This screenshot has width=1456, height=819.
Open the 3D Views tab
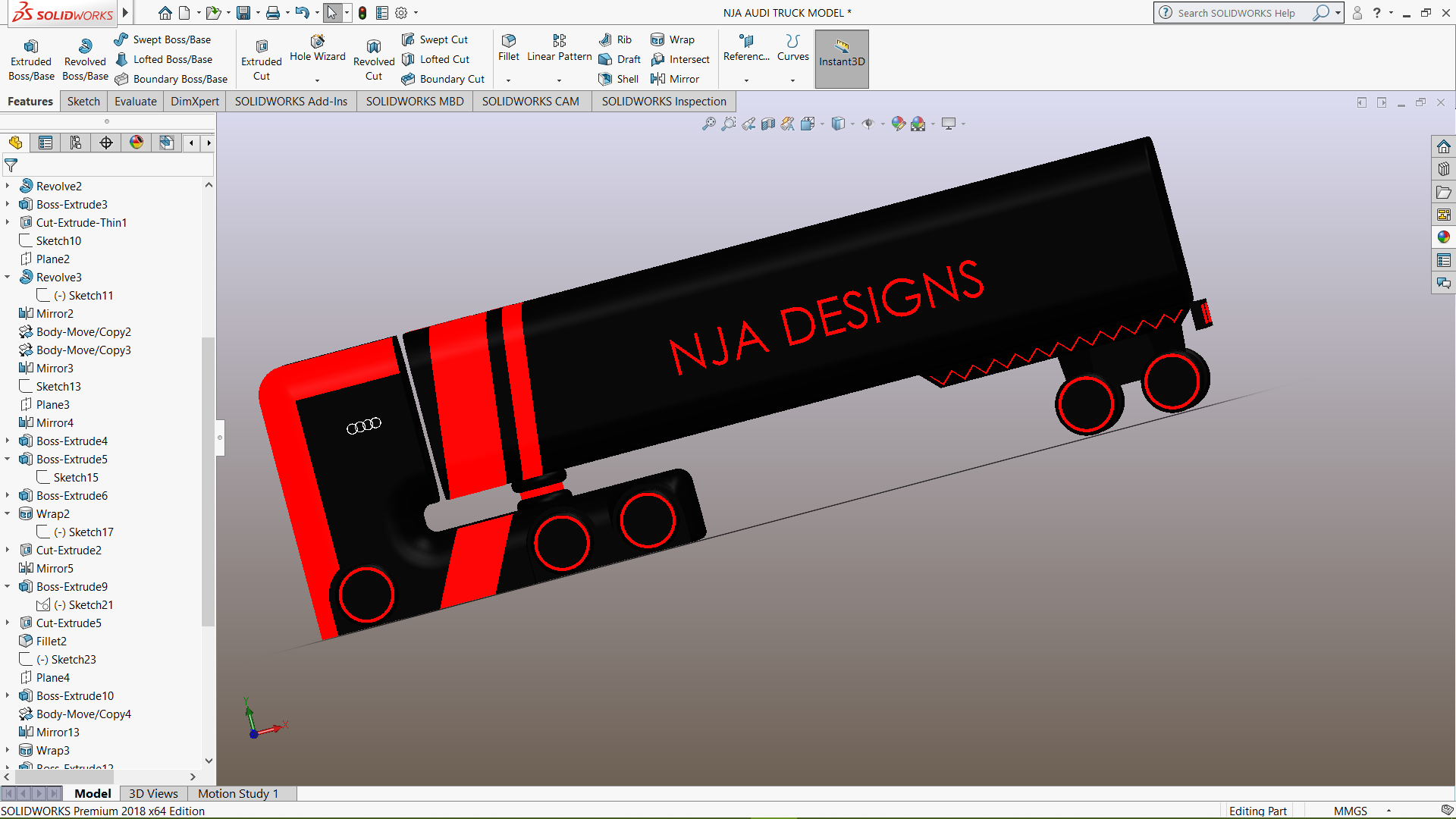[x=153, y=793]
